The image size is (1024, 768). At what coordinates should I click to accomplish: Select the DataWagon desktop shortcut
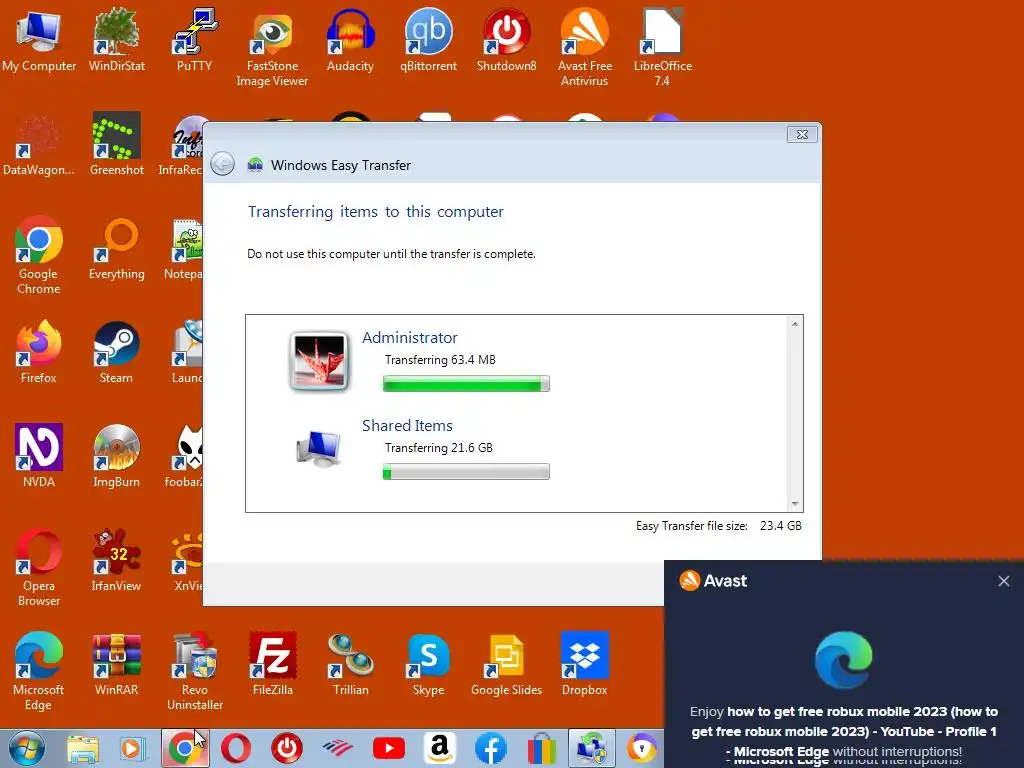click(x=39, y=145)
